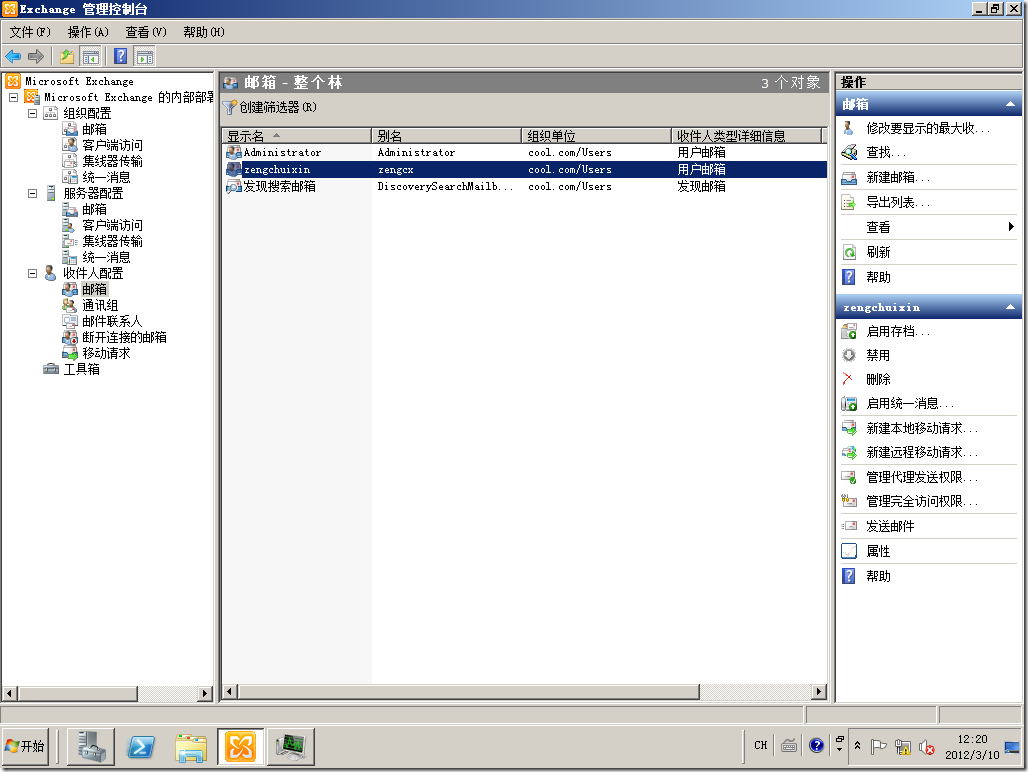Toggle the console tree visibility toolbar icon
This screenshot has height=772, width=1028.
[x=90, y=56]
